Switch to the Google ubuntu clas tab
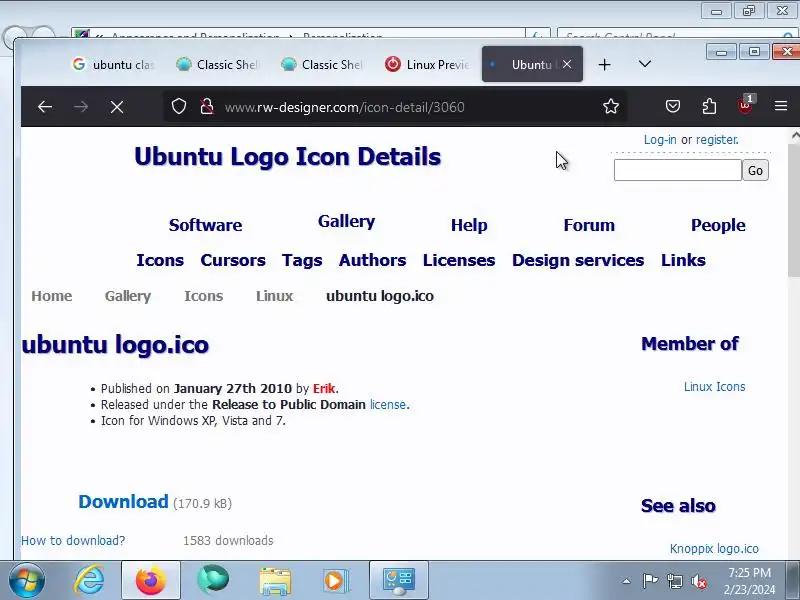Screen dimensions: 800x600 click(112, 64)
